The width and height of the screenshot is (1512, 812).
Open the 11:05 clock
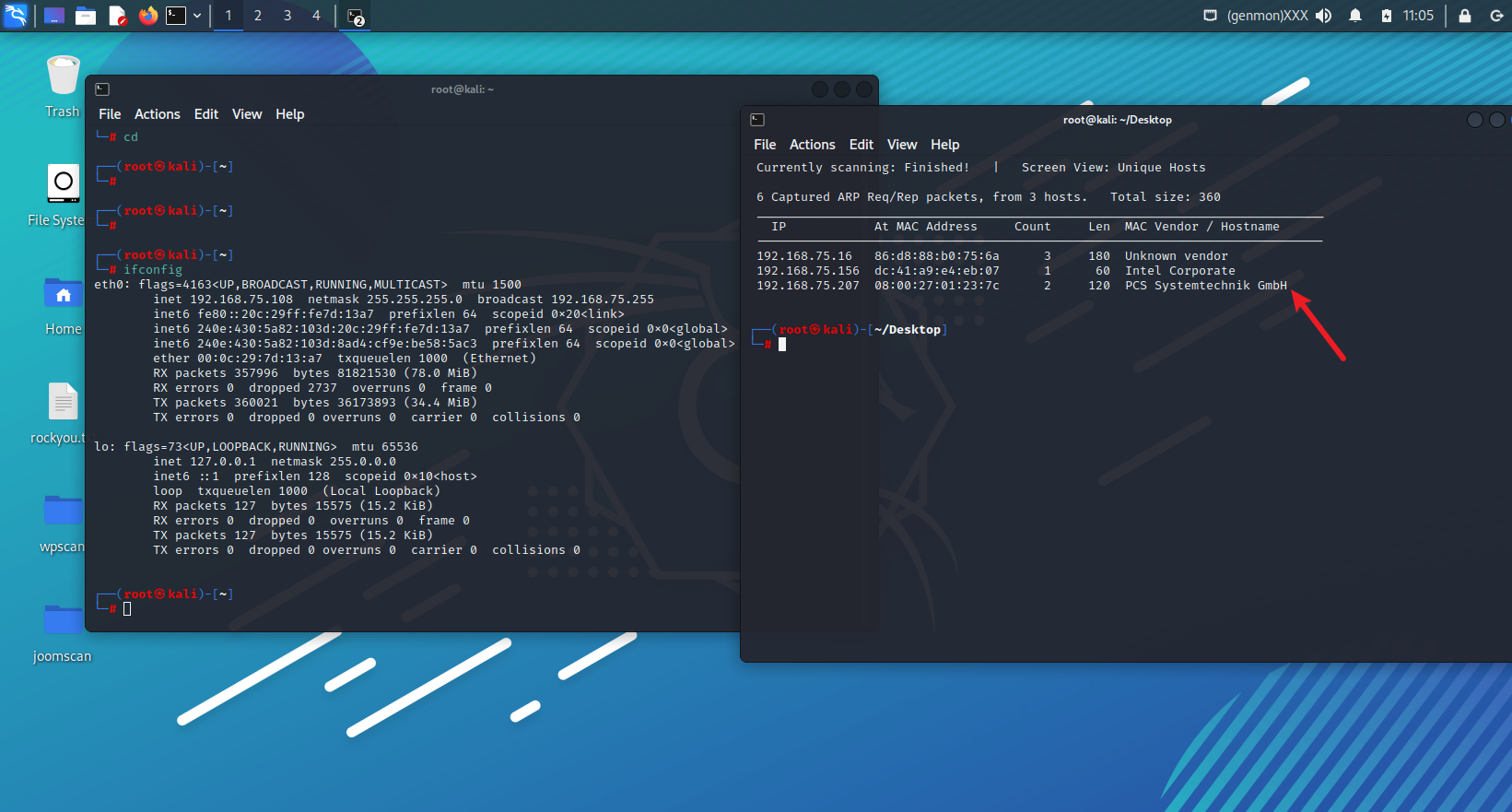click(x=1419, y=16)
